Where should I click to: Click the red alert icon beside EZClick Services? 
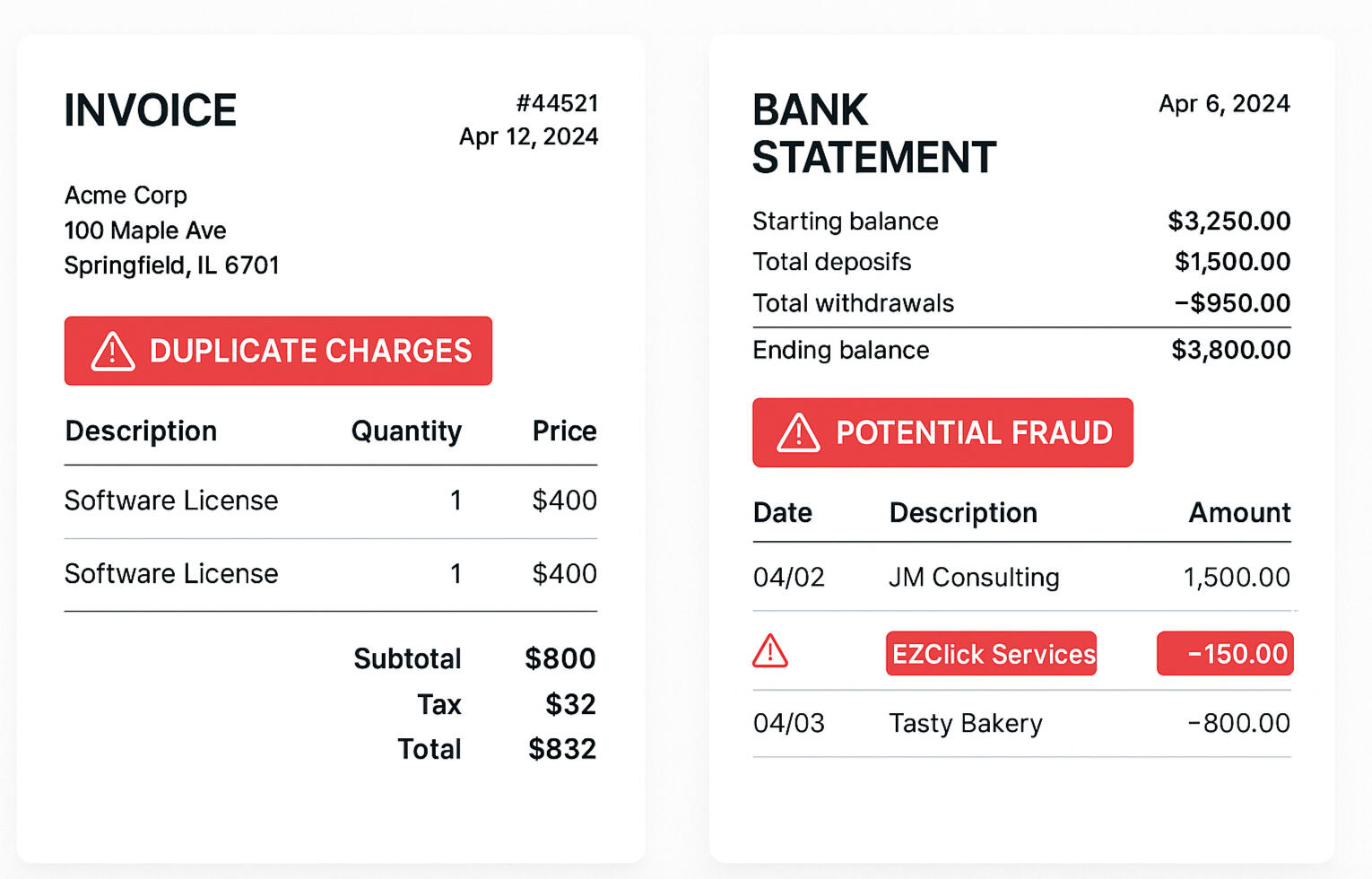pyautogui.click(x=770, y=651)
